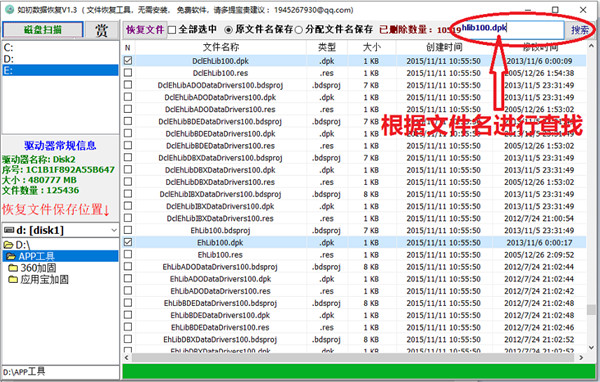The height and width of the screenshot is (382, 600).
Task: Click the 恢复文件 recover files button
Action: [145, 30]
